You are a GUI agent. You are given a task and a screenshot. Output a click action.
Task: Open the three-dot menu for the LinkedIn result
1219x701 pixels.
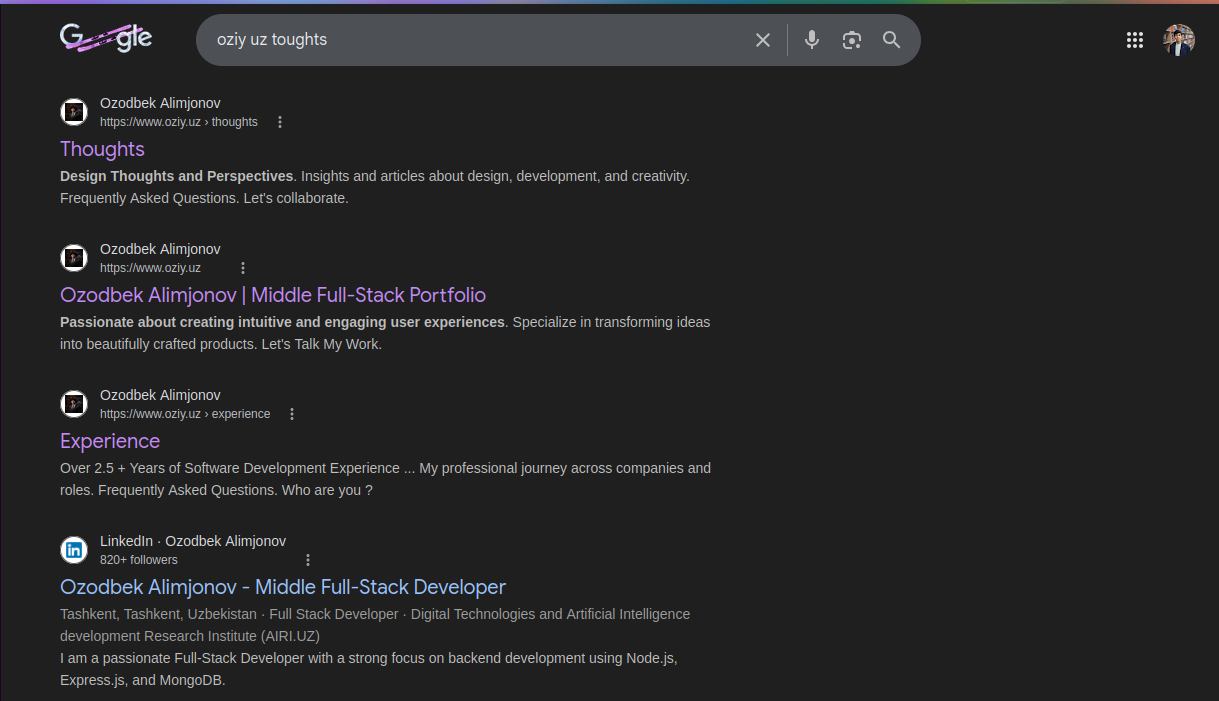(x=308, y=559)
